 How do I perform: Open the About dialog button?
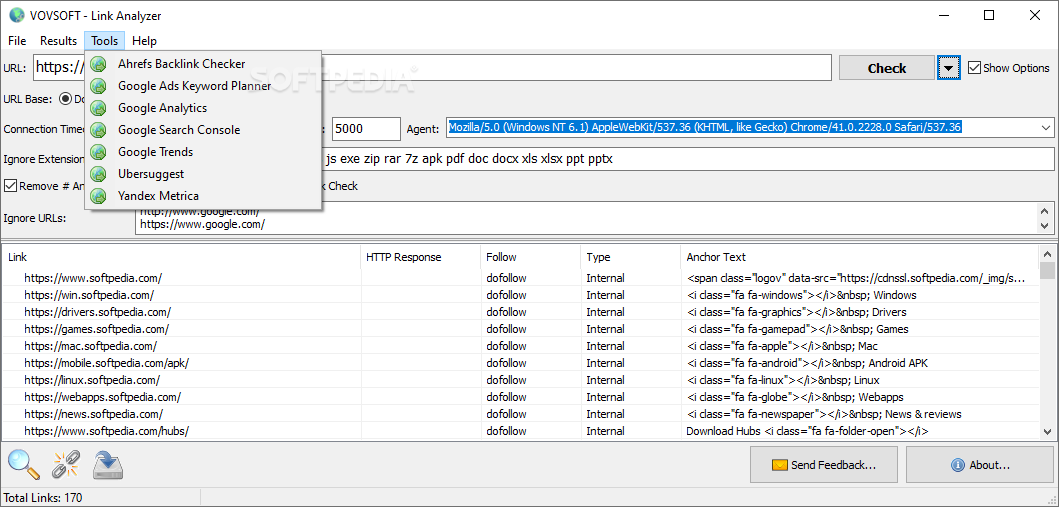click(x=980, y=464)
